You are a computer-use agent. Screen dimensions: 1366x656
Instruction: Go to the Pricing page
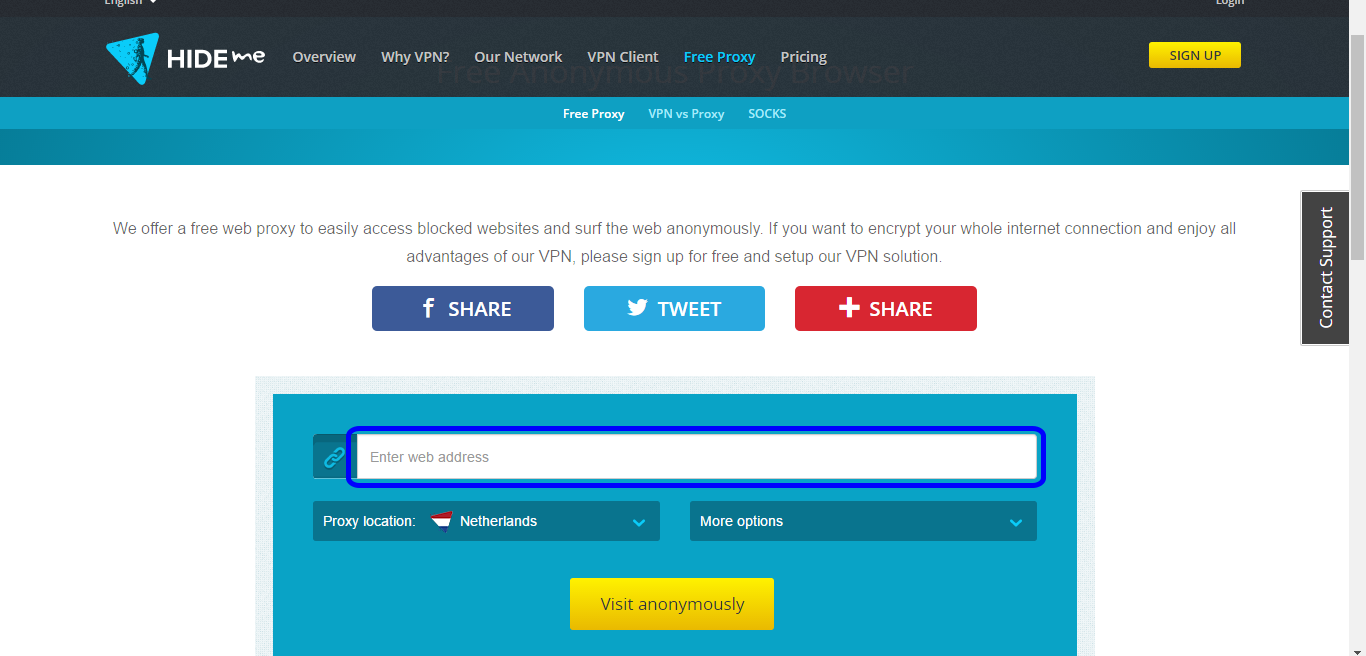[x=804, y=57]
